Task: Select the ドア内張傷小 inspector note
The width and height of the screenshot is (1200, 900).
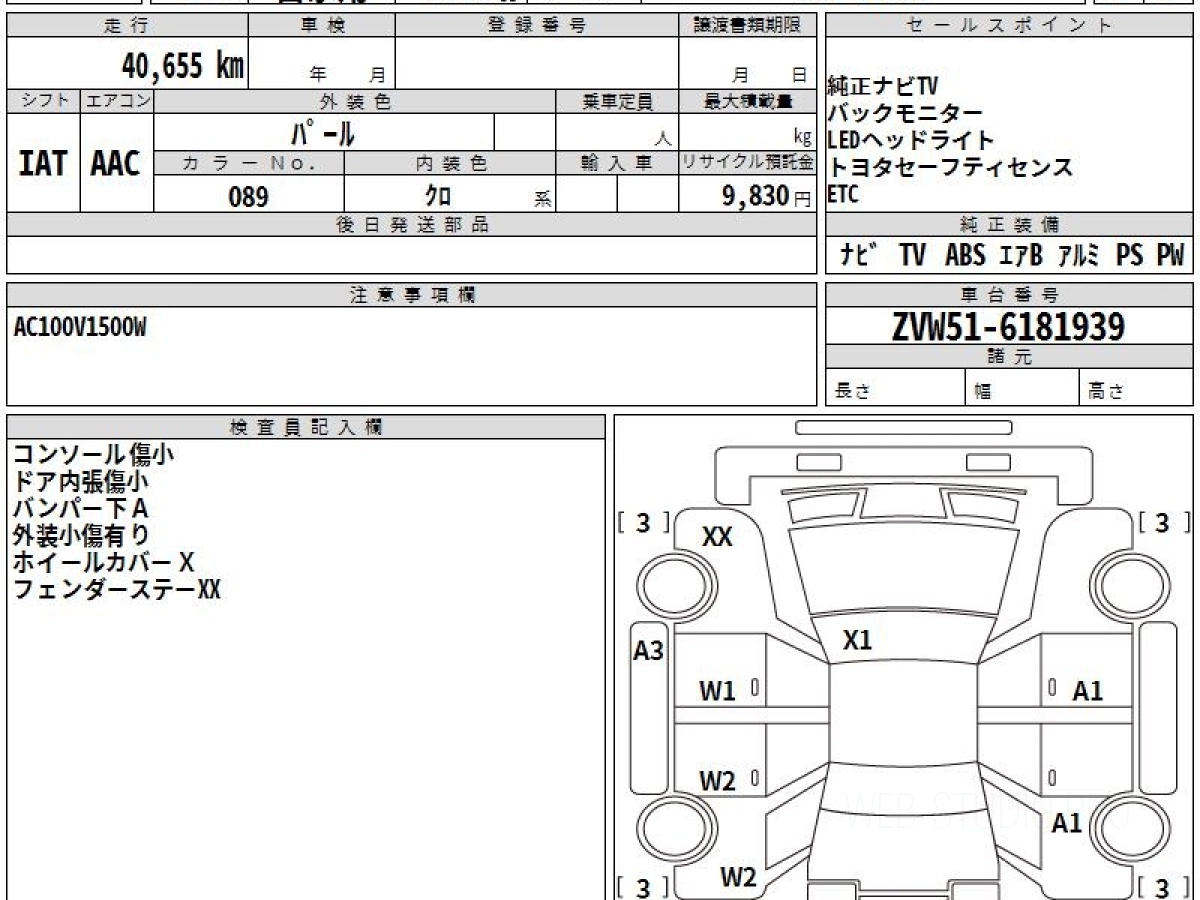Action: click(81, 482)
